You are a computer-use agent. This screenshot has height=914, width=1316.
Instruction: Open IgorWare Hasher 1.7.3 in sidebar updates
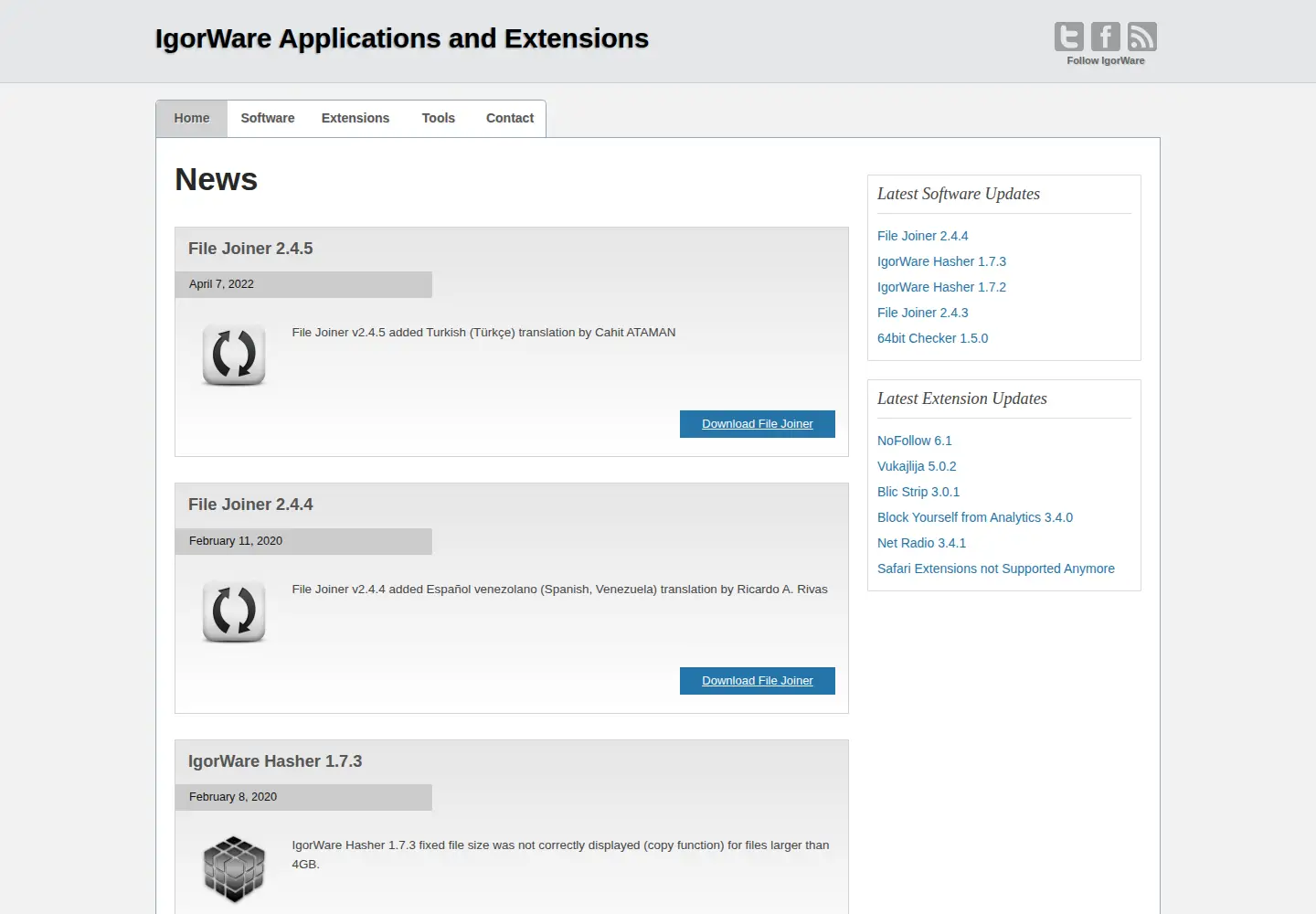[x=941, y=261]
